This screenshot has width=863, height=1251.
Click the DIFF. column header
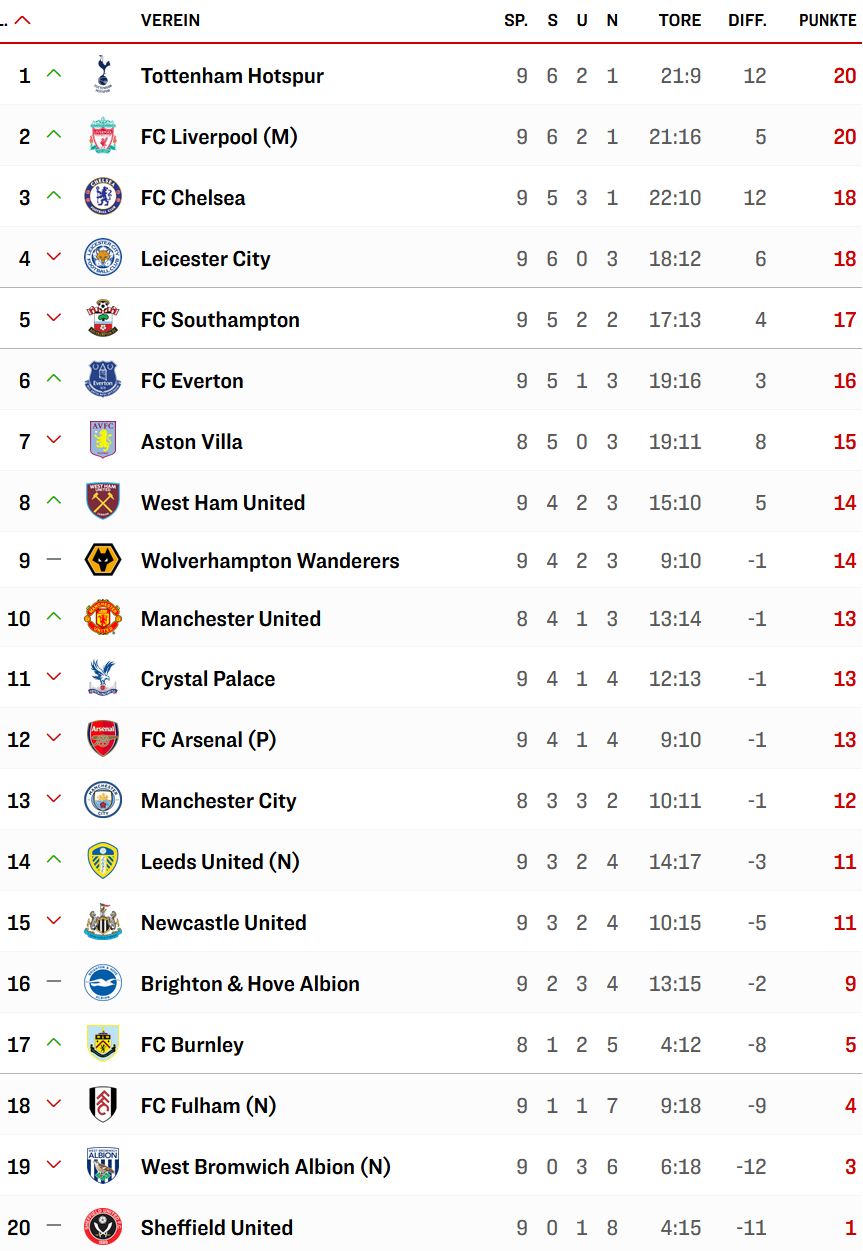(x=747, y=20)
